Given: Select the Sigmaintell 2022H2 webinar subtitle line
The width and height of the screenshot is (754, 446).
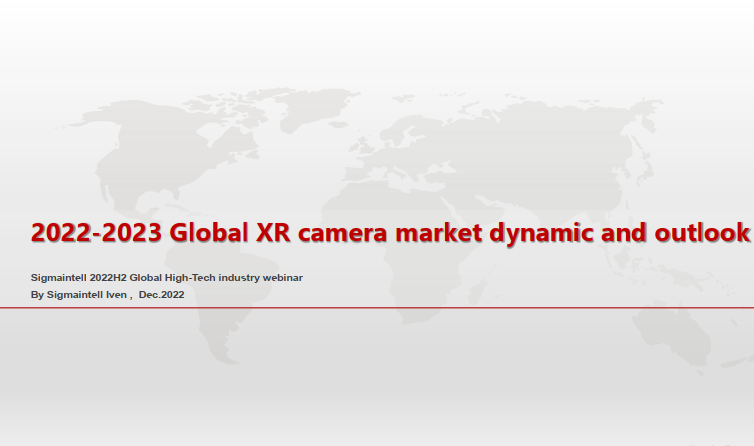Looking at the screenshot, I should click(166, 276).
